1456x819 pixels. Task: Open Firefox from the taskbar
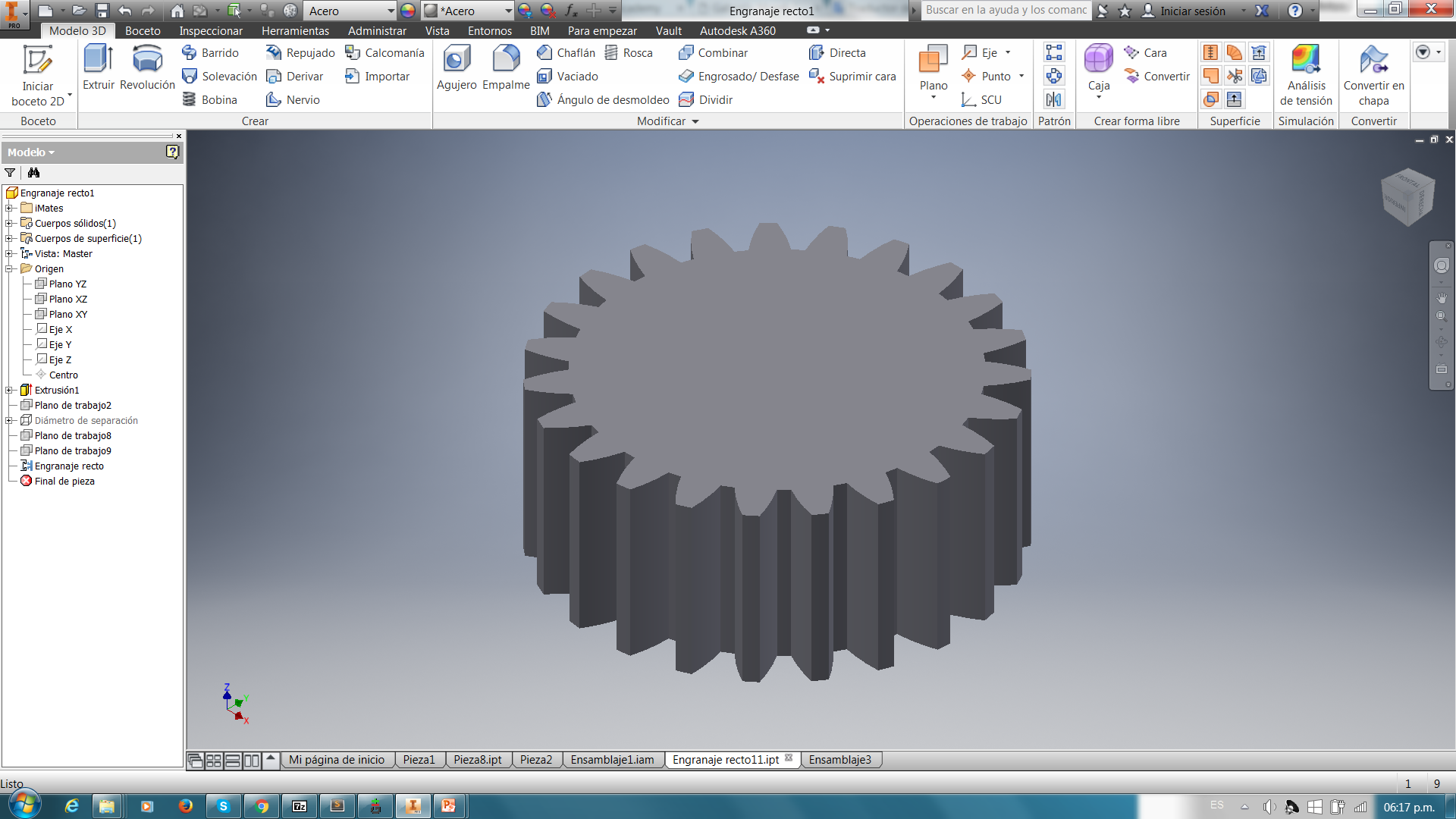coord(185,806)
